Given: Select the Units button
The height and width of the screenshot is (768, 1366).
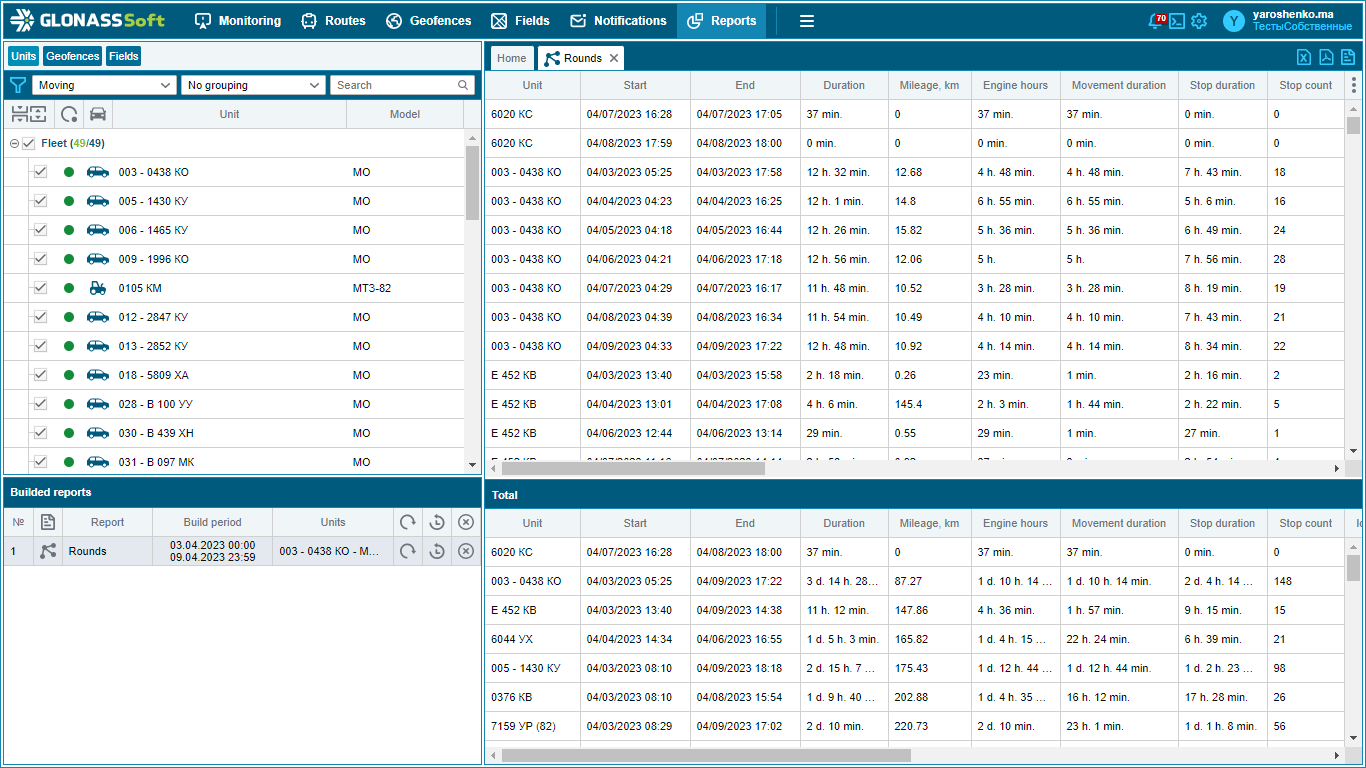Looking at the screenshot, I should [23, 56].
